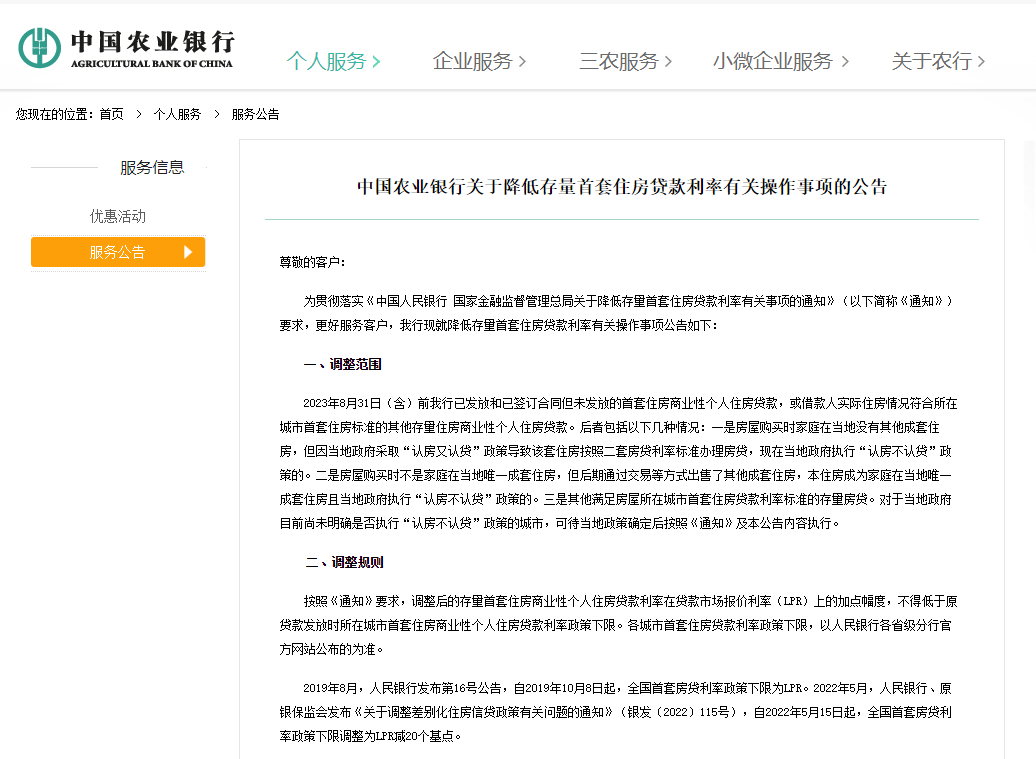1036x759 pixels.
Task: Click the announcement title about housing loan rates
Action: pyautogui.click(x=621, y=187)
